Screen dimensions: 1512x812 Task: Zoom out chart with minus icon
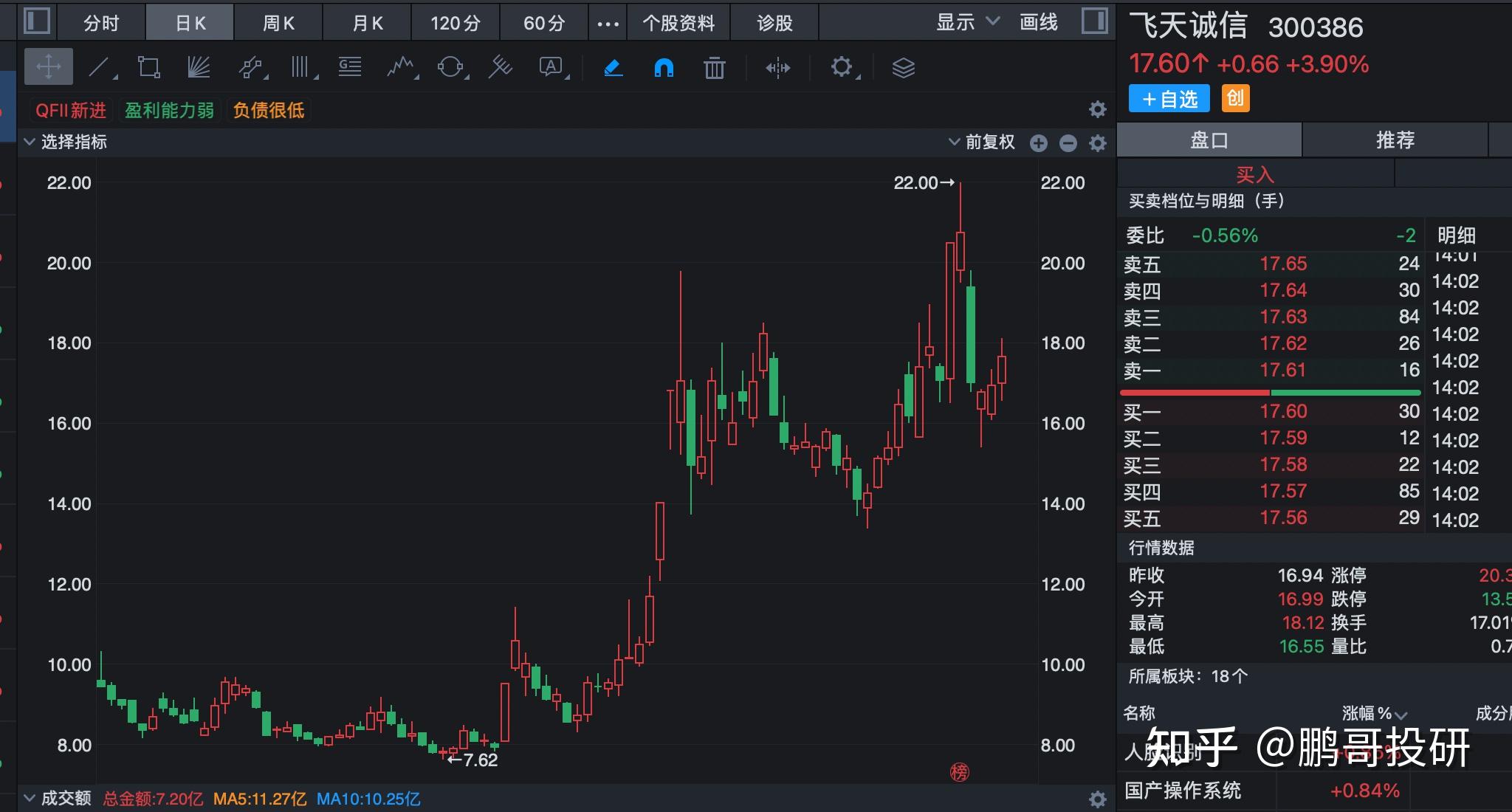(1068, 143)
